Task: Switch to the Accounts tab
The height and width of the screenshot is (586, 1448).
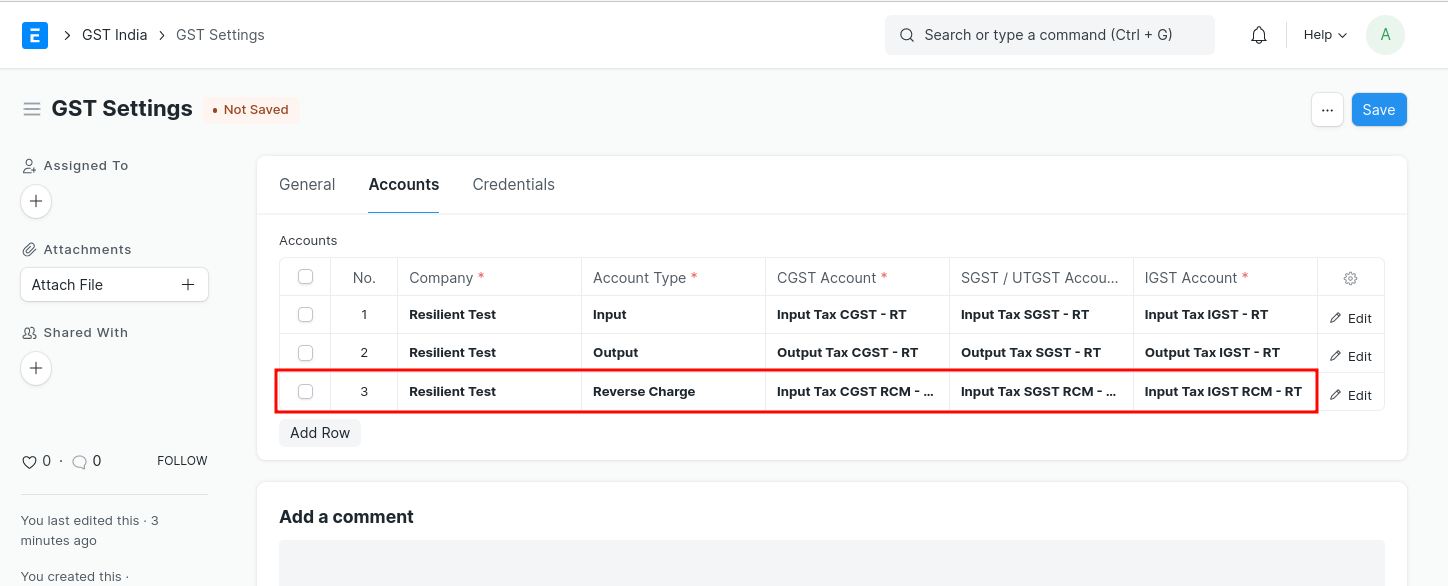Action: (x=404, y=185)
